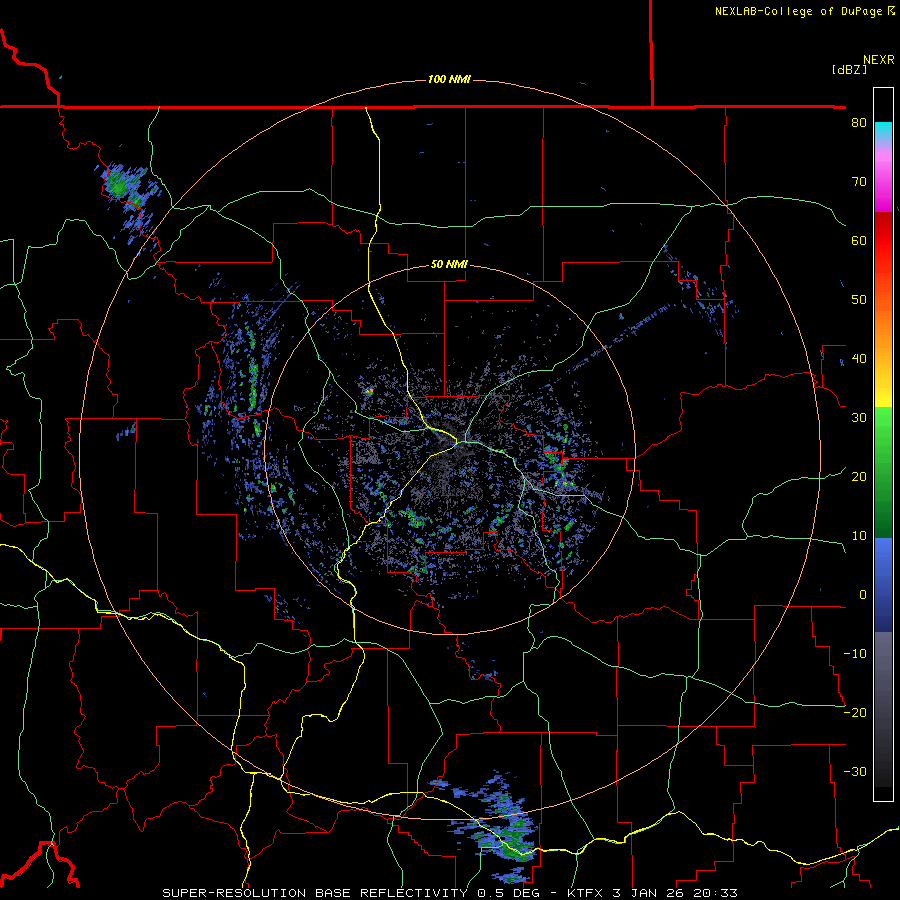
Task: Click the -20 dBZ scale value
Action: (855, 713)
